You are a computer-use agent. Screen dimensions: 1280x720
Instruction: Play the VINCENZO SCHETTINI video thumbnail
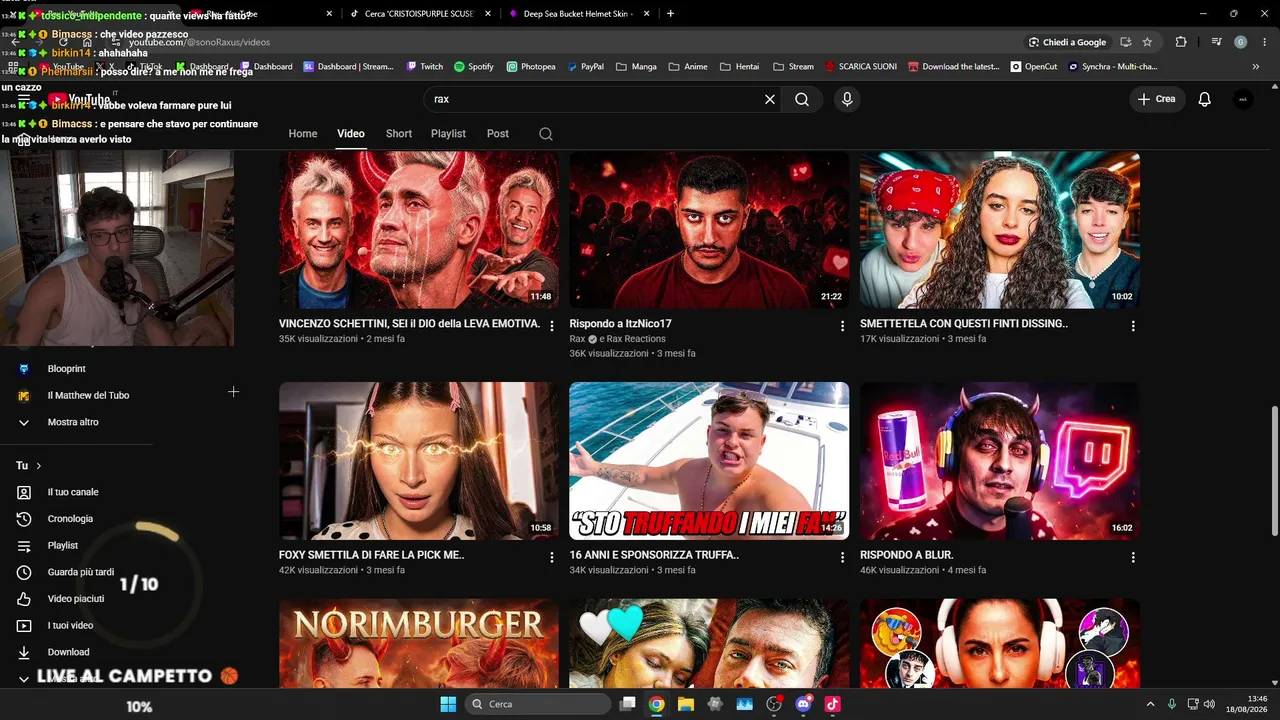(419, 230)
